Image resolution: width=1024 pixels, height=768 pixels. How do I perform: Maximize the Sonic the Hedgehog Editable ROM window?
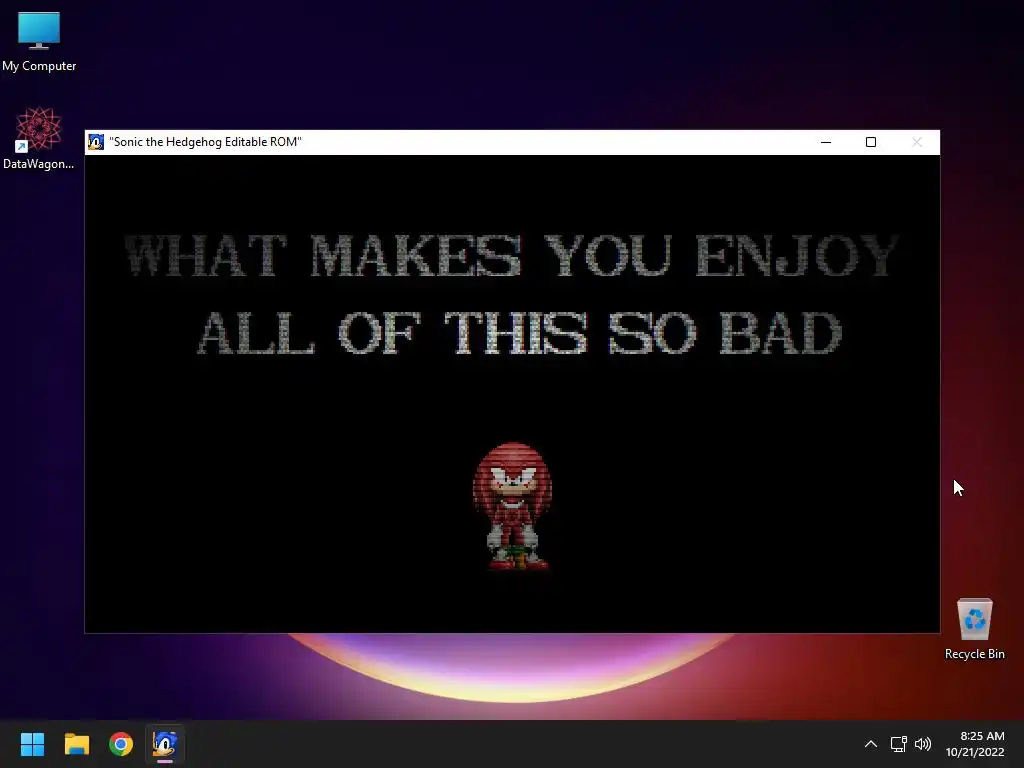(x=871, y=142)
